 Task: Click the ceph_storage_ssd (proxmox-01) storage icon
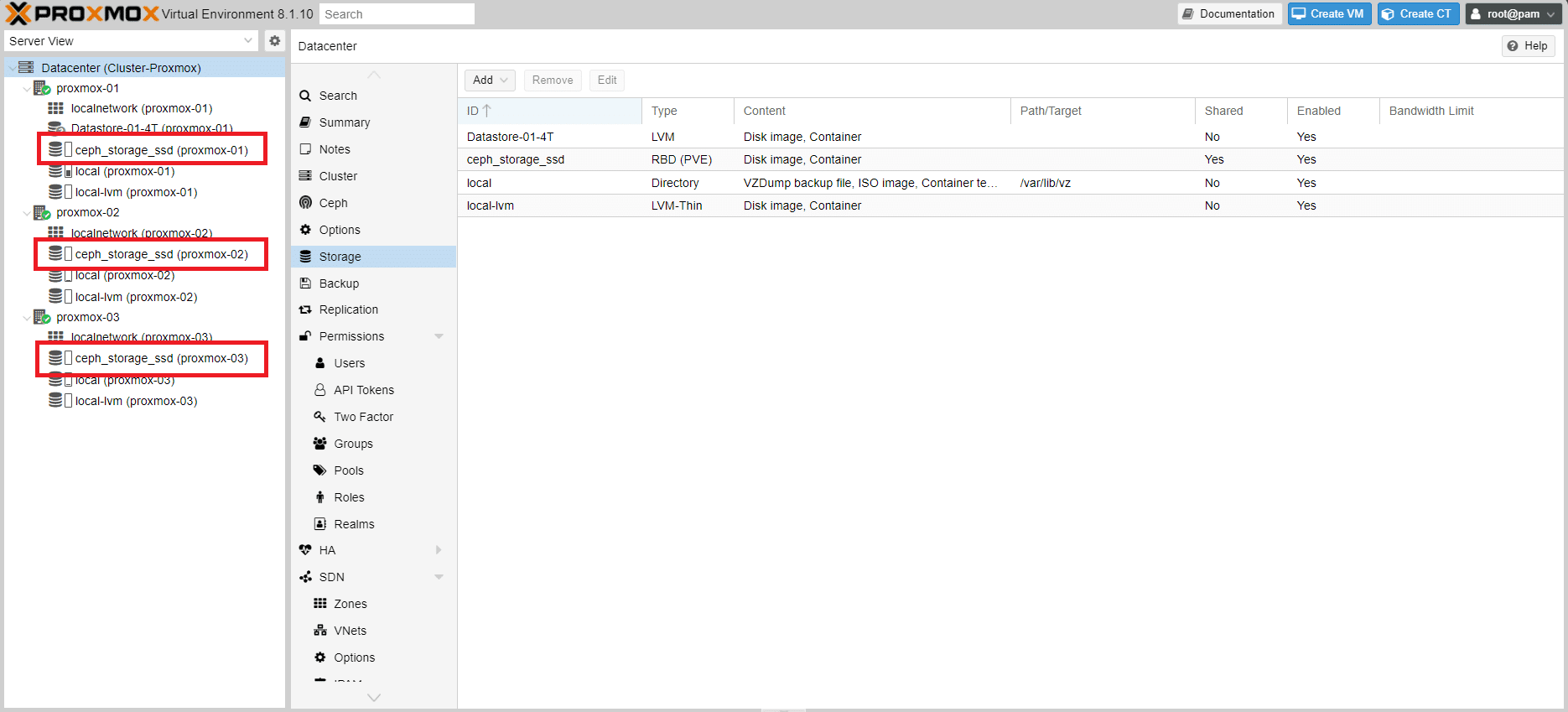coord(56,149)
